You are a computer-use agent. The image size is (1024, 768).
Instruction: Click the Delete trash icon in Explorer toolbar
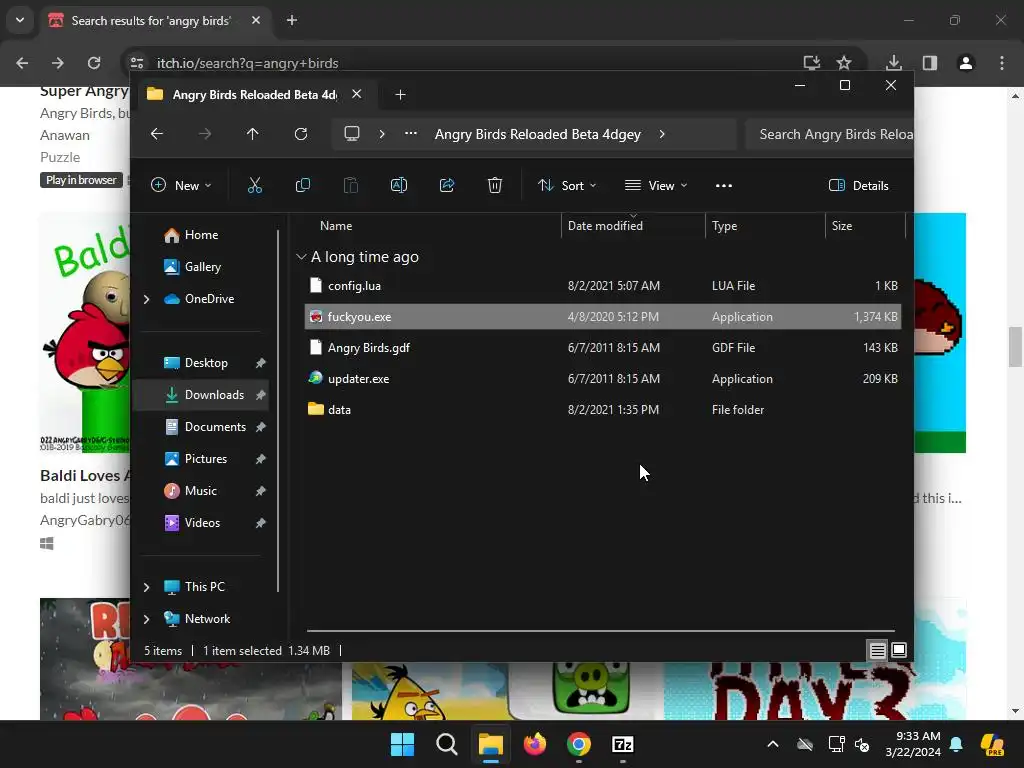494,185
